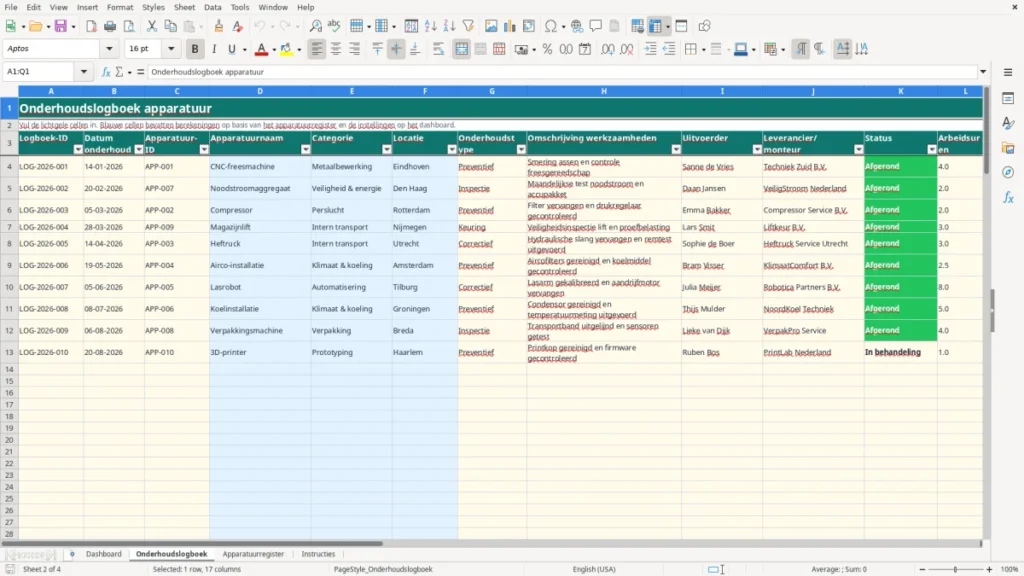Click the Sum sigma icon in formula bar

pos(119,72)
